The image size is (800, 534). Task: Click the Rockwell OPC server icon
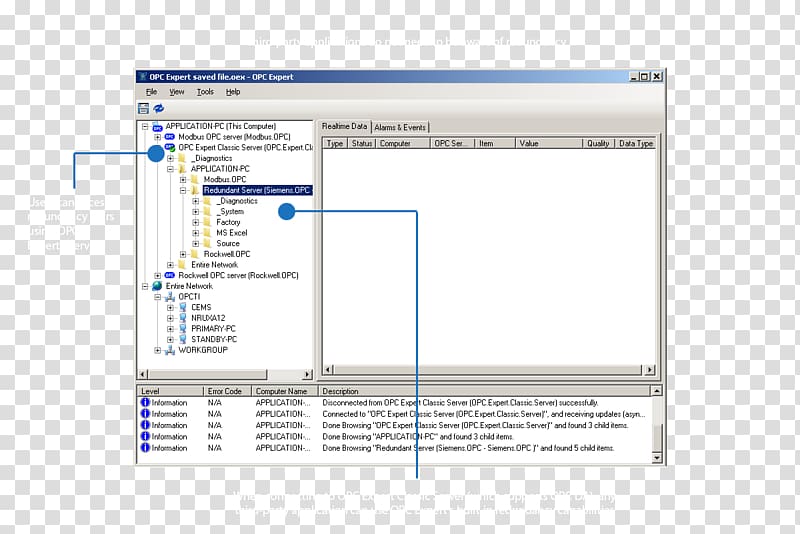[170, 275]
